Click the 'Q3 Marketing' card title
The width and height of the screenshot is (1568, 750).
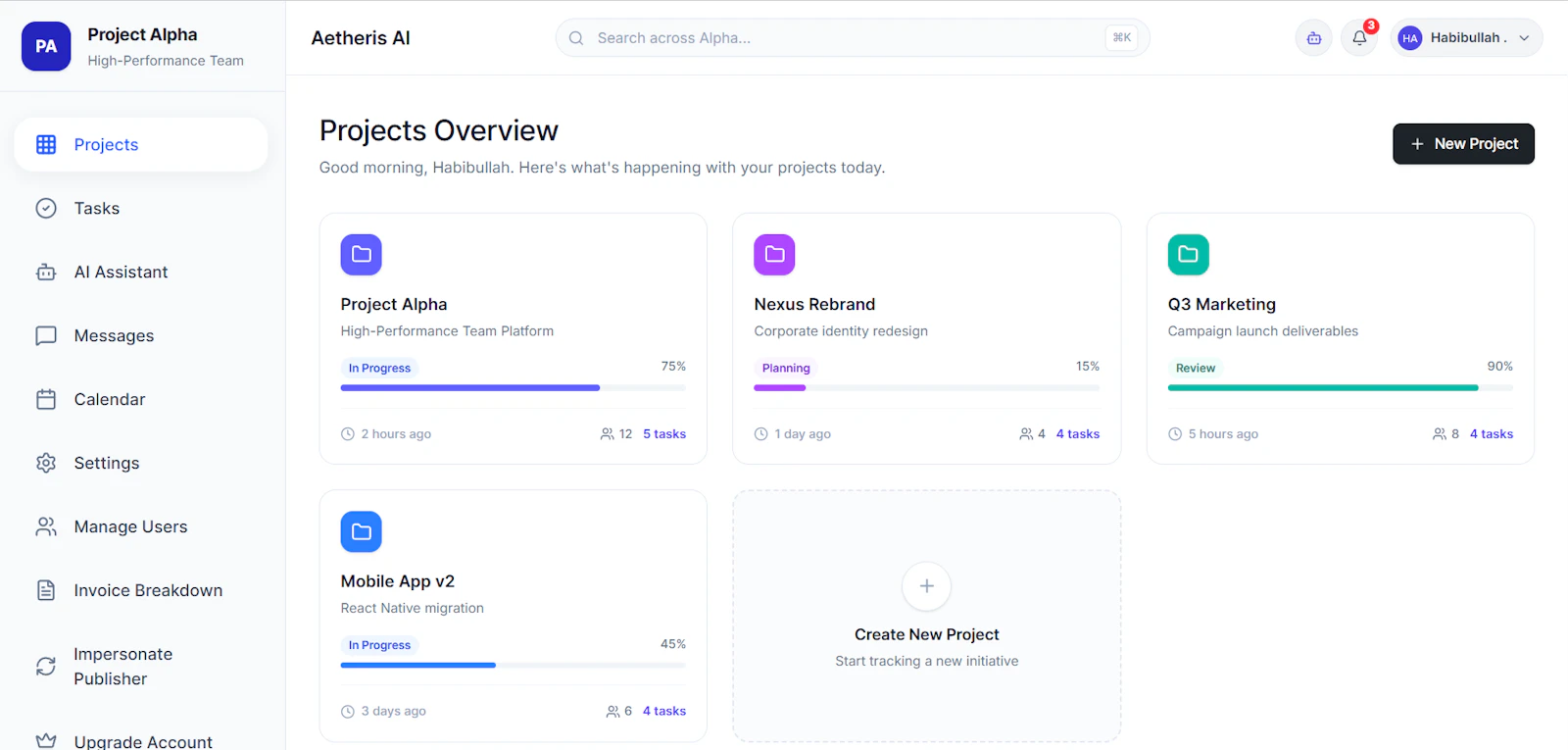[x=1222, y=305]
